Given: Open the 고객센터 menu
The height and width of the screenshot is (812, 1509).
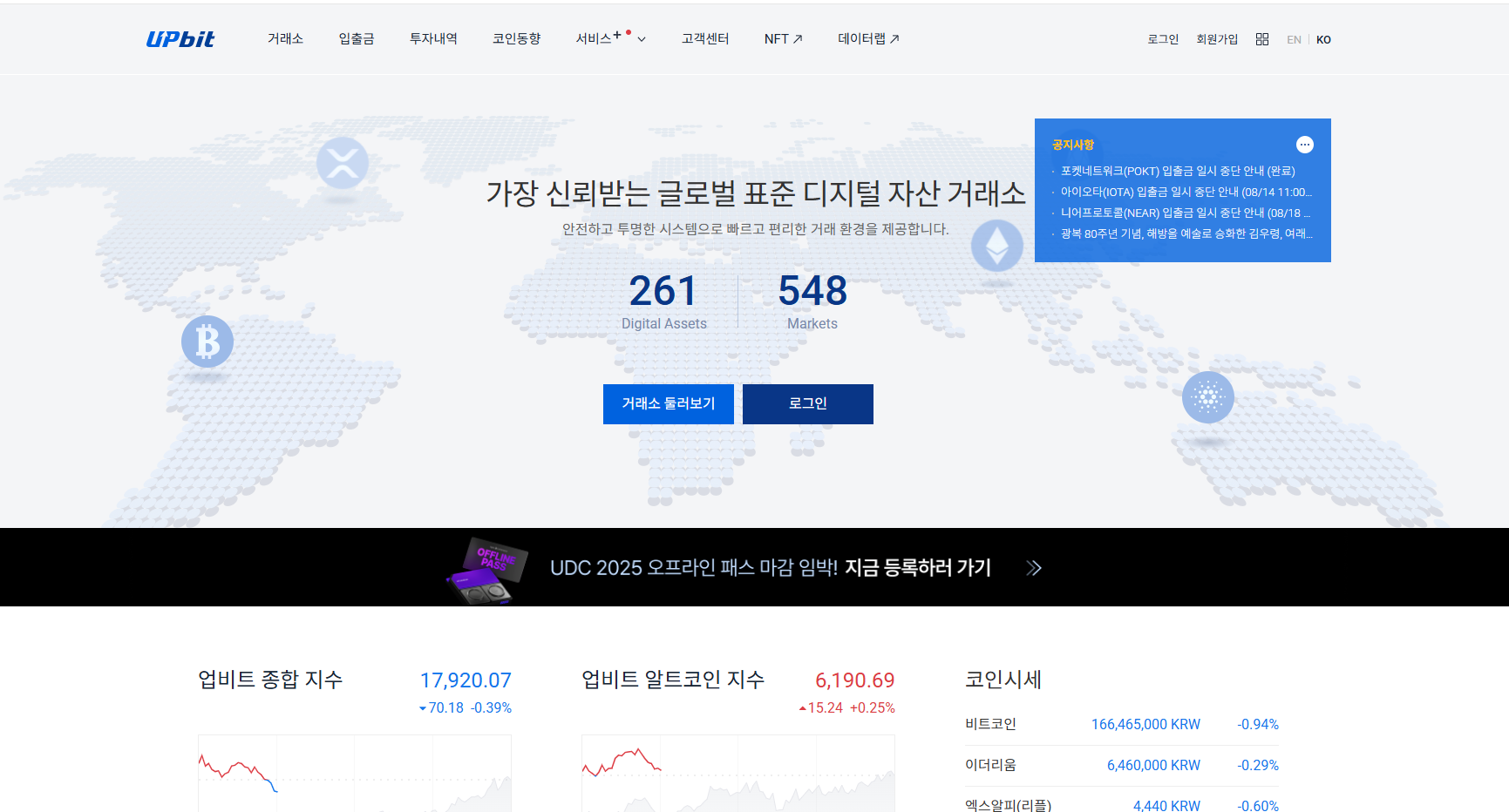Looking at the screenshot, I should click(x=705, y=39).
